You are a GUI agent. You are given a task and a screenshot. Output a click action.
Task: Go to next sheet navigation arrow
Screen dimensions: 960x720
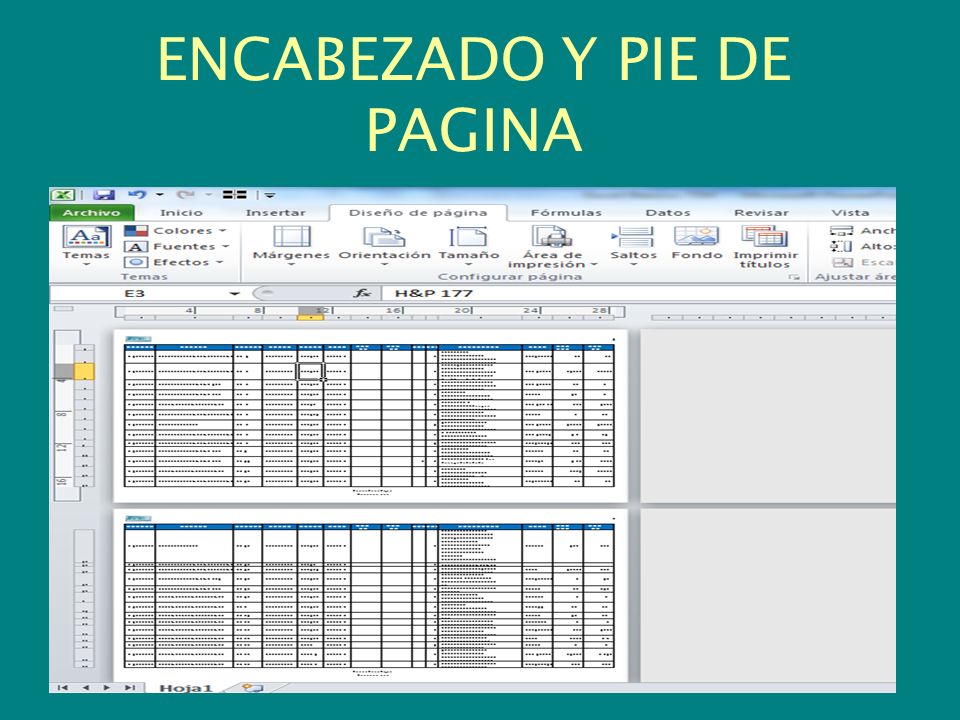(x=107, y=688)
